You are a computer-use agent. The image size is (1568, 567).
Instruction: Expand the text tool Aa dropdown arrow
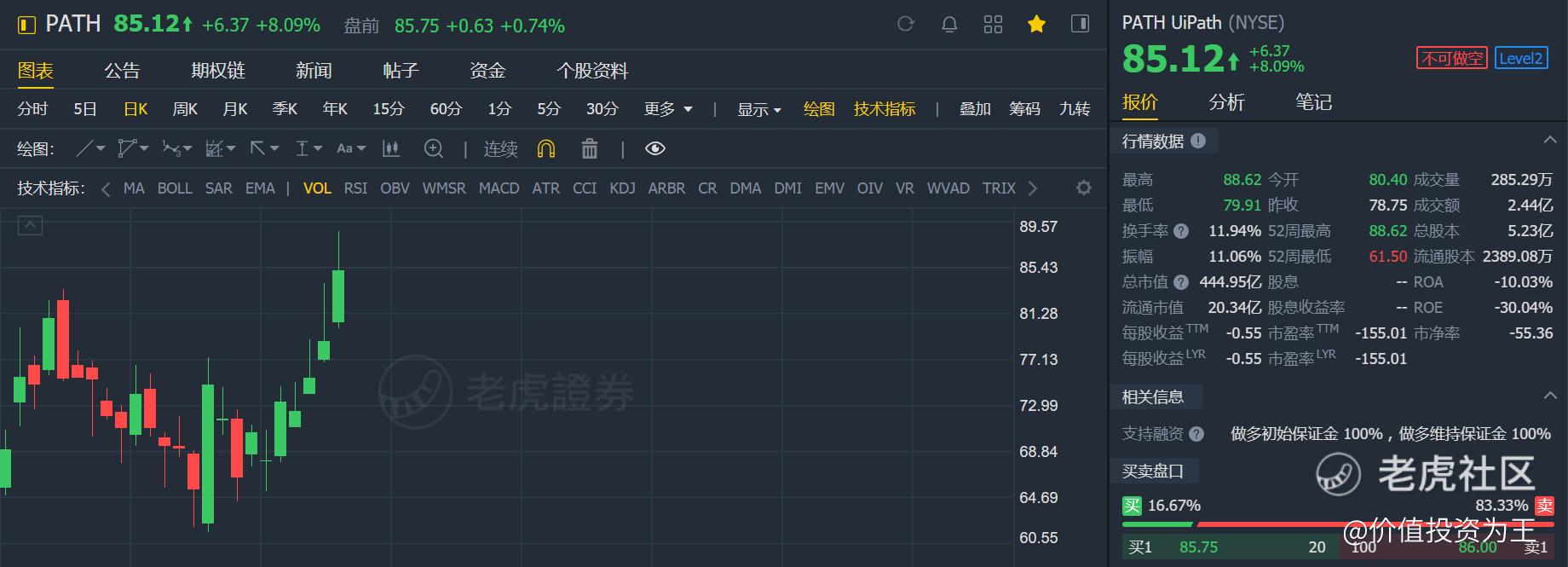361,148
